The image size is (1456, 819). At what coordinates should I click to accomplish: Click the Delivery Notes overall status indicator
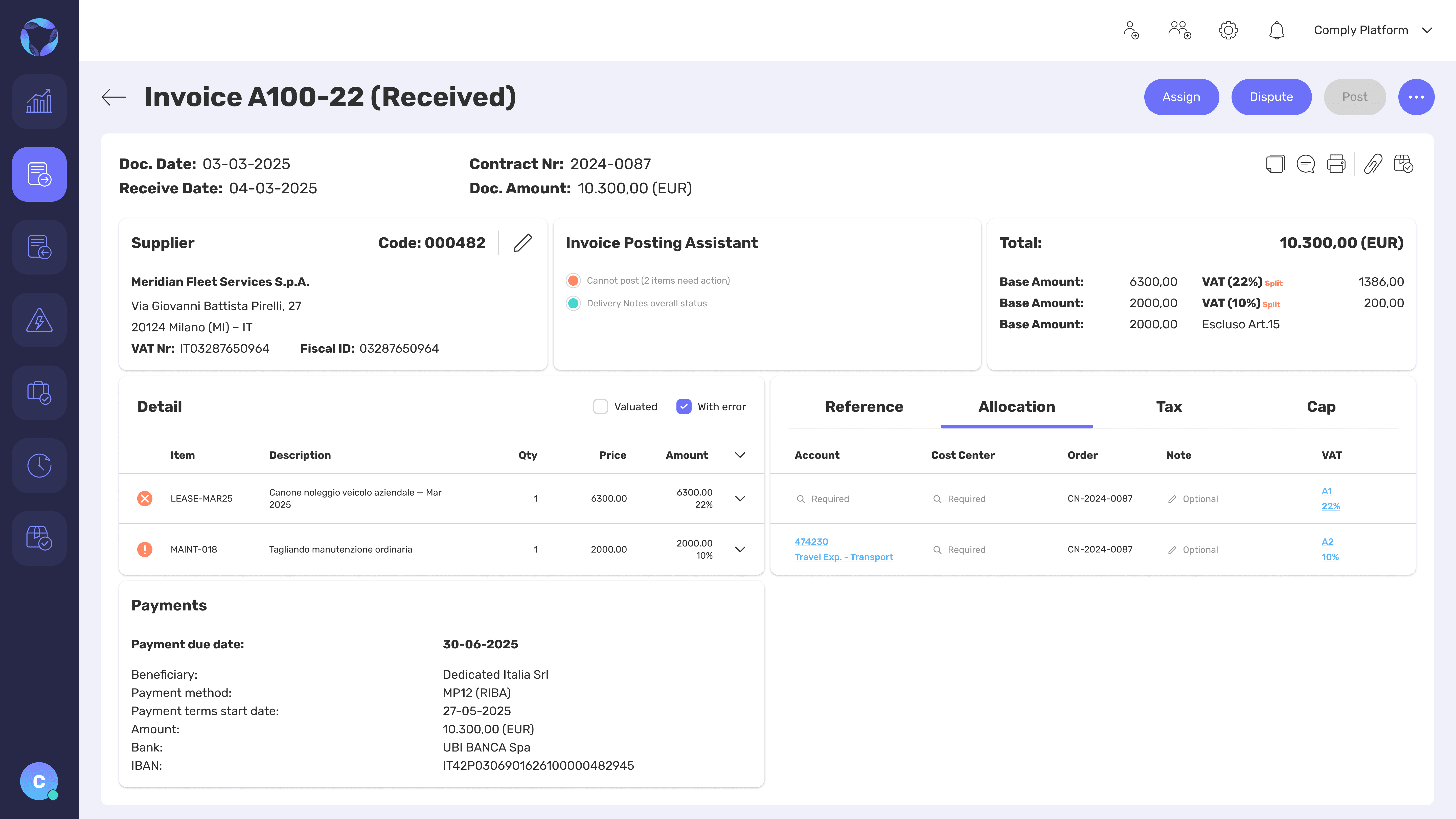[573, 304]
